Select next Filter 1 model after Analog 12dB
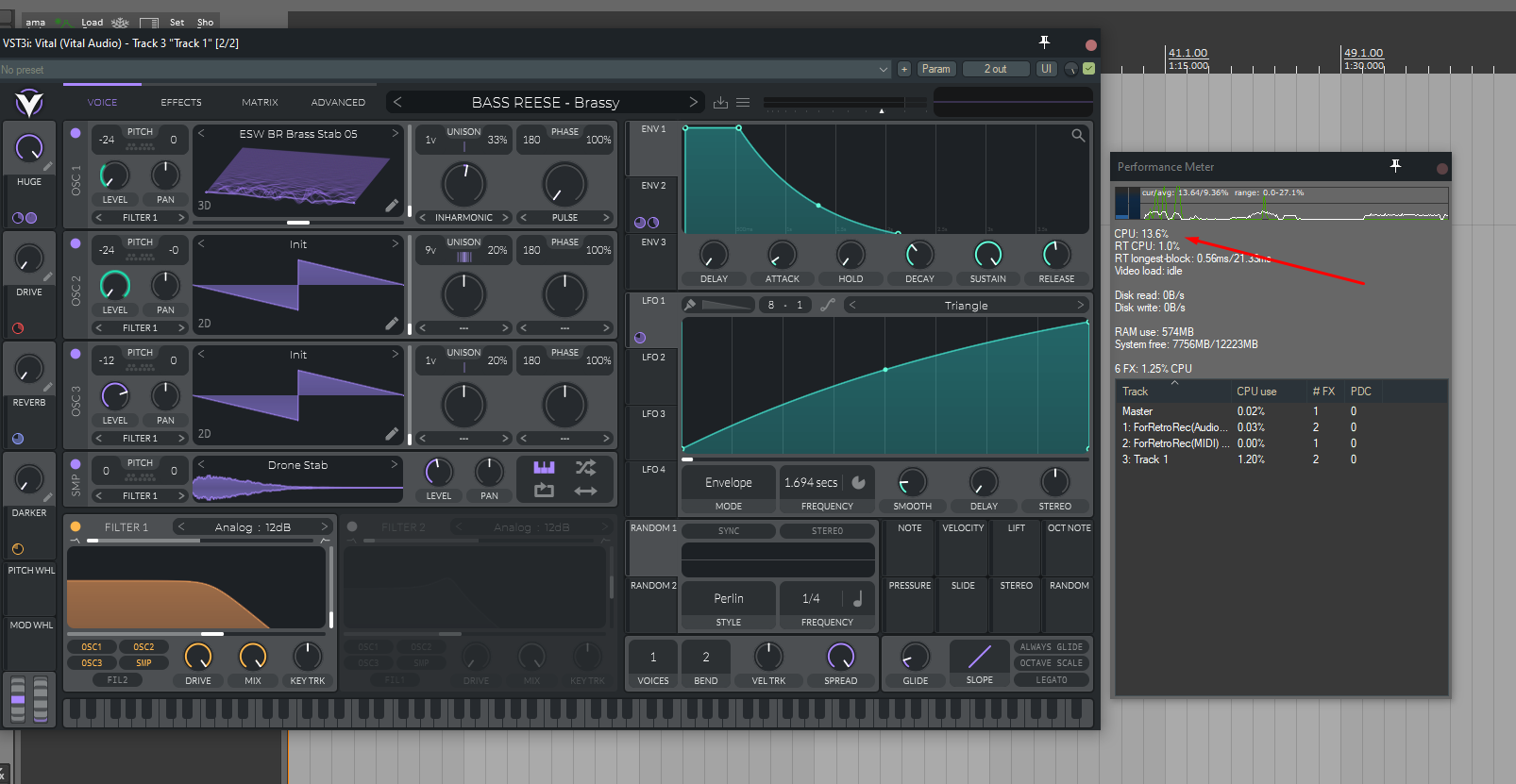Viewport: 1516px width, 784px height. point(325,526)
